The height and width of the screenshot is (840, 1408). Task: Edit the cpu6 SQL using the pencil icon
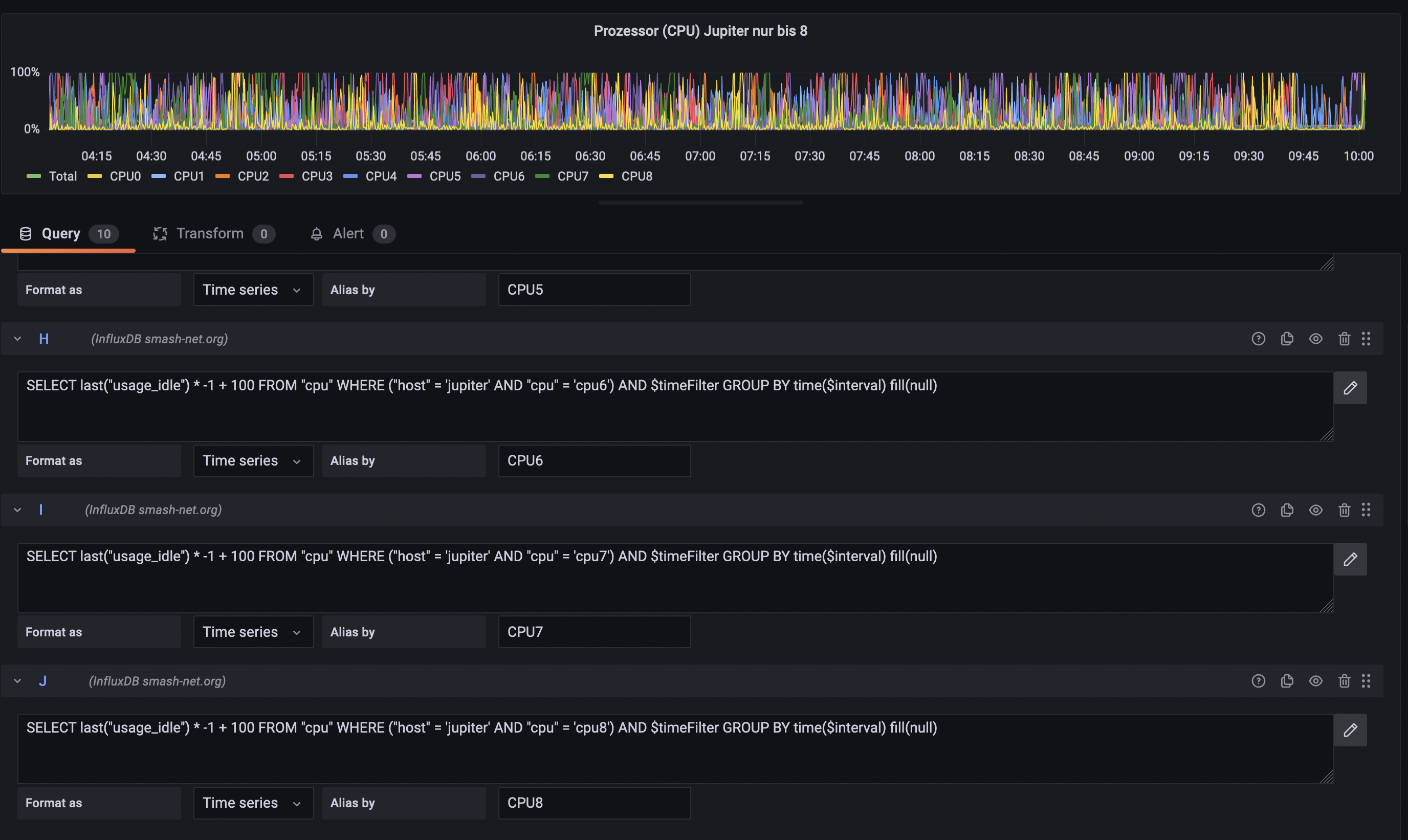(1351, 388)
